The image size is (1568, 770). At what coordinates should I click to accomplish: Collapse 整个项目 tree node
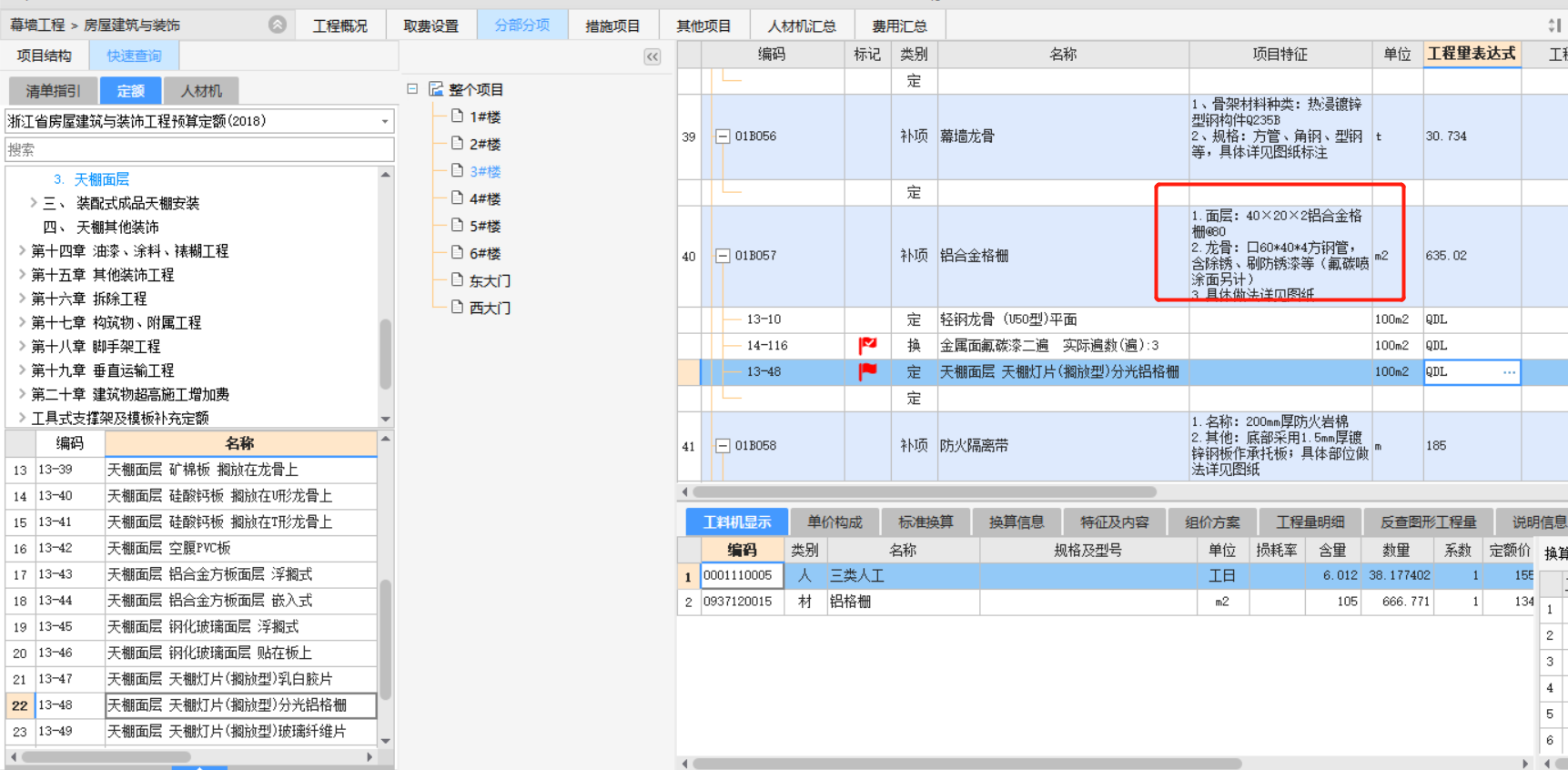[x=412, y=88]
